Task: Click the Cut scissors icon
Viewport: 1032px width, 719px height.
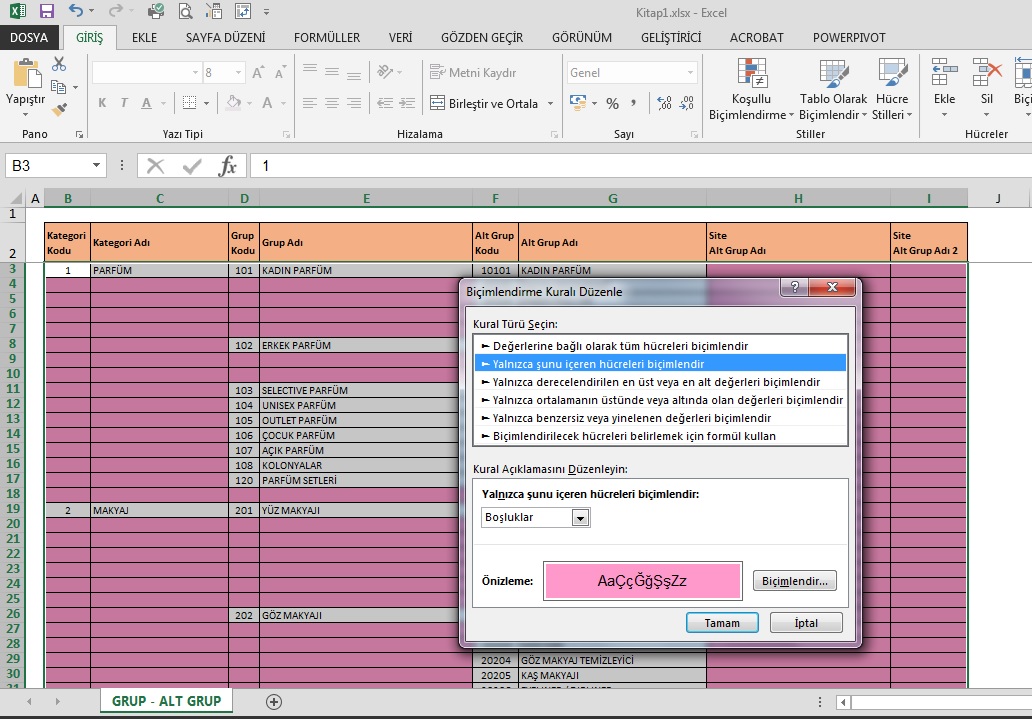Action: coord(59,64)
